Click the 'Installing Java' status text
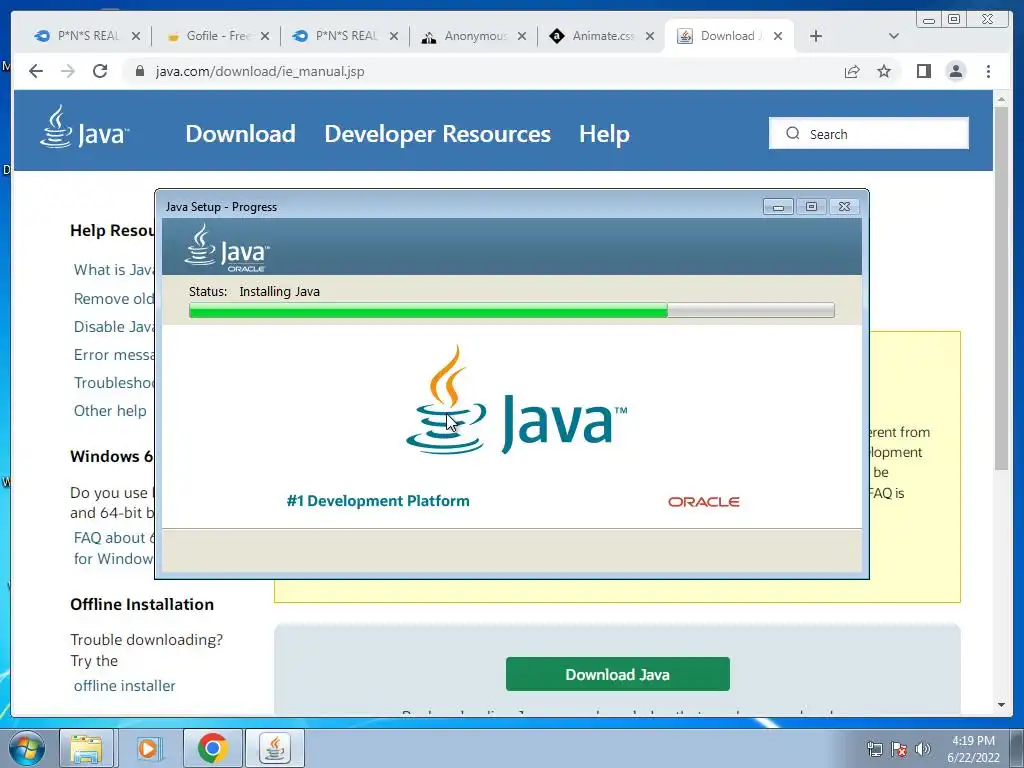Image resolution: width=1024 pixels, height=768 pixels. 280,291
